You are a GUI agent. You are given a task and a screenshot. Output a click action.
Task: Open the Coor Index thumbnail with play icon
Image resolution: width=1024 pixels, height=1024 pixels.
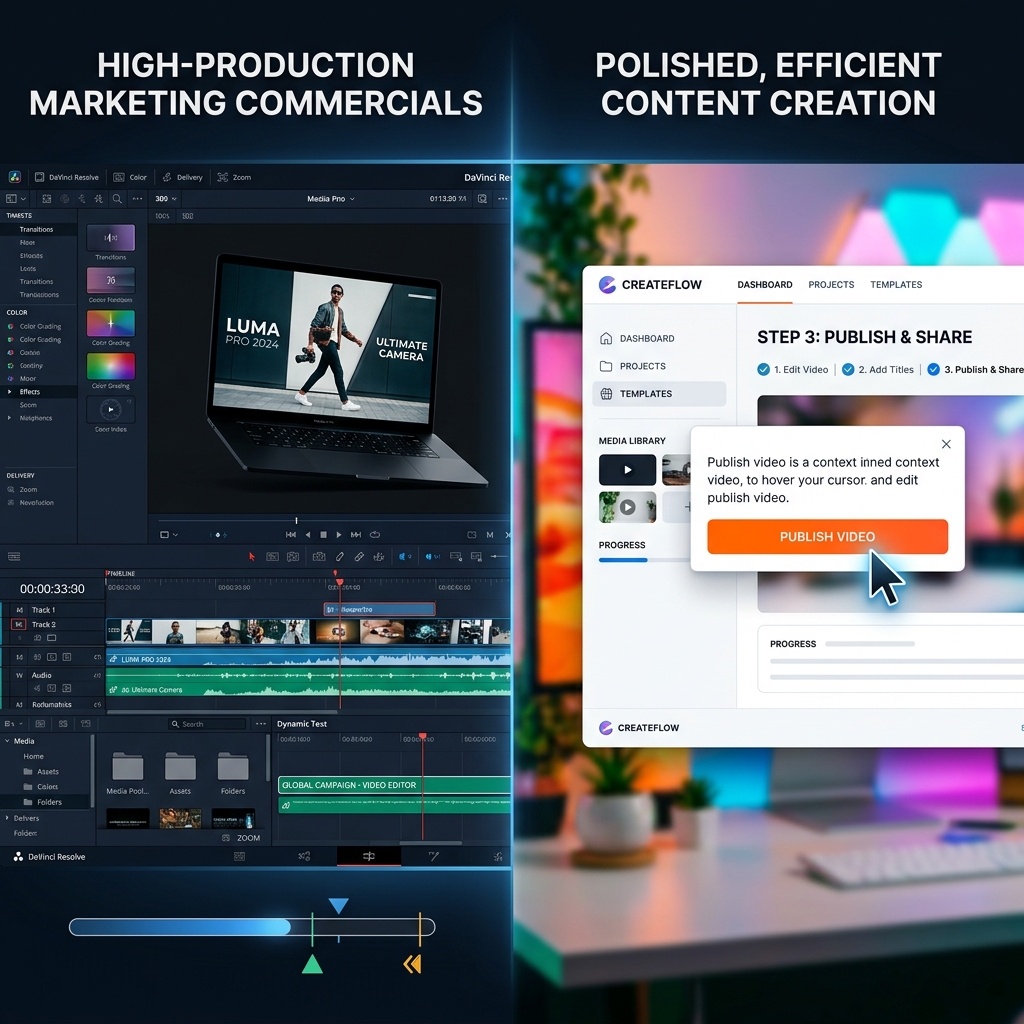(x=111, y=409)
